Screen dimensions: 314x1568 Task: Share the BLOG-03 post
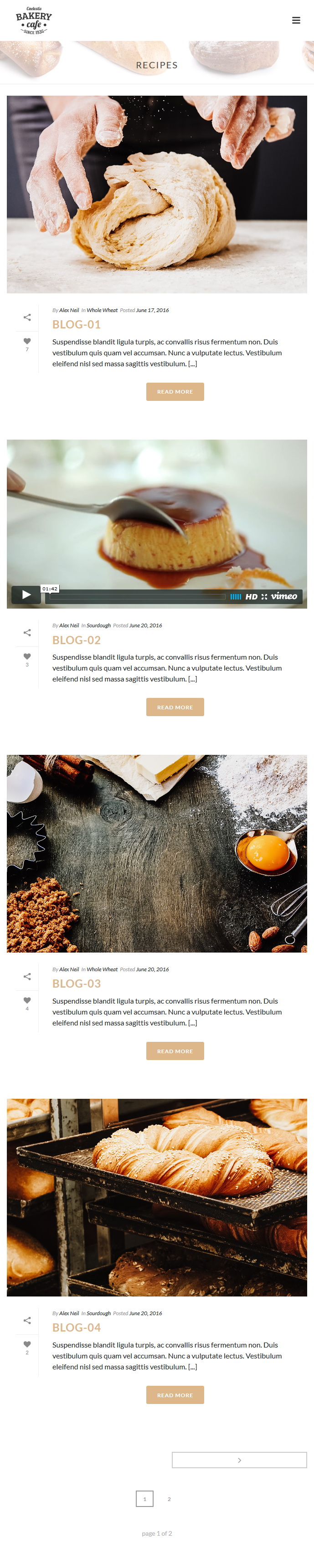(27, 976)
